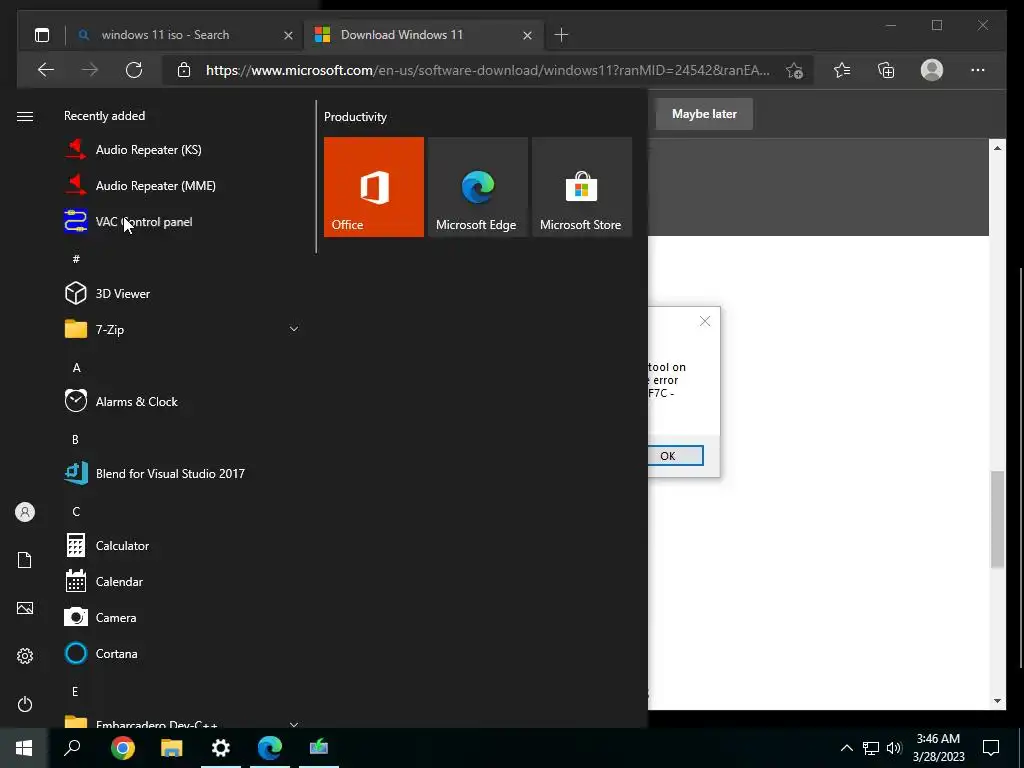1024x768 pixels.
Task: Click the Edge page vertical scrollbar thumb
Action: [997, 519]
